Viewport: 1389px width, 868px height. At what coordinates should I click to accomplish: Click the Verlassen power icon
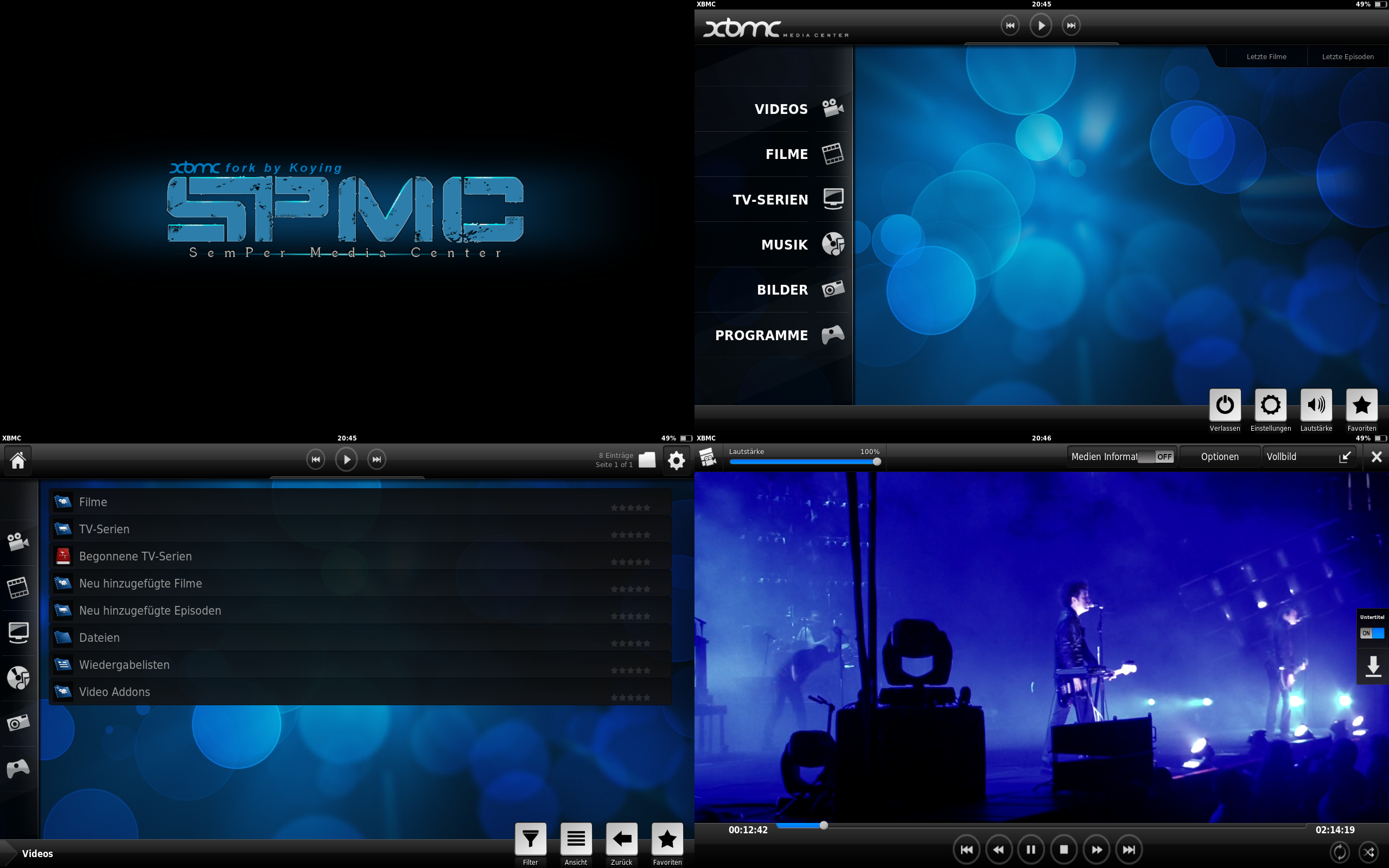point(1225,405)
